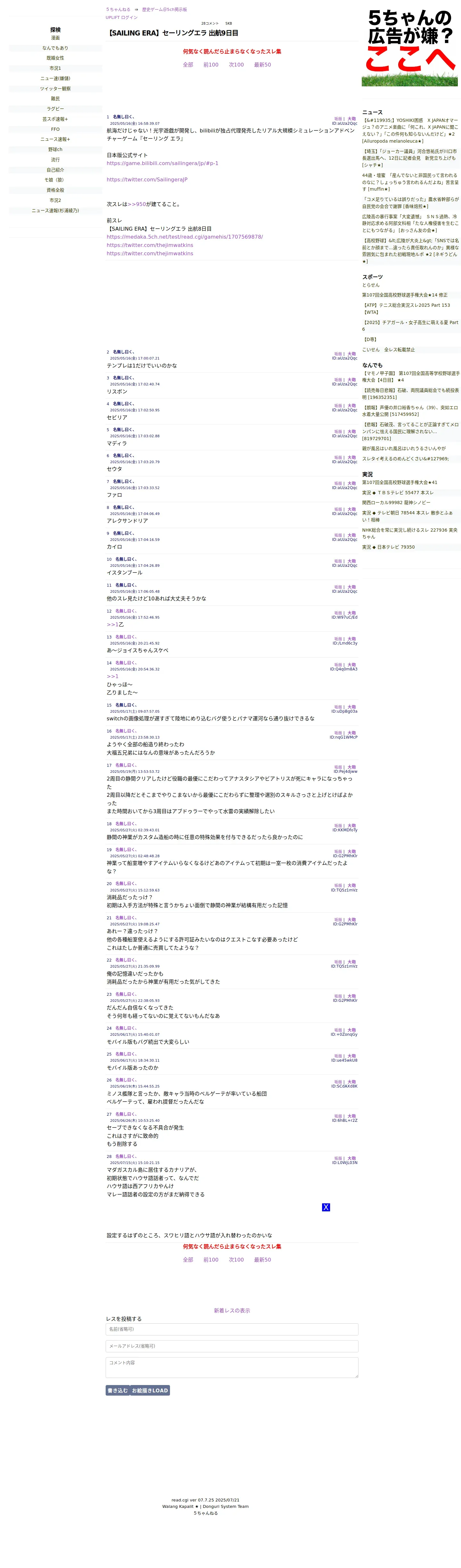Click the 5ちゃんの広告が嫌 banner image

coord(409,47)
